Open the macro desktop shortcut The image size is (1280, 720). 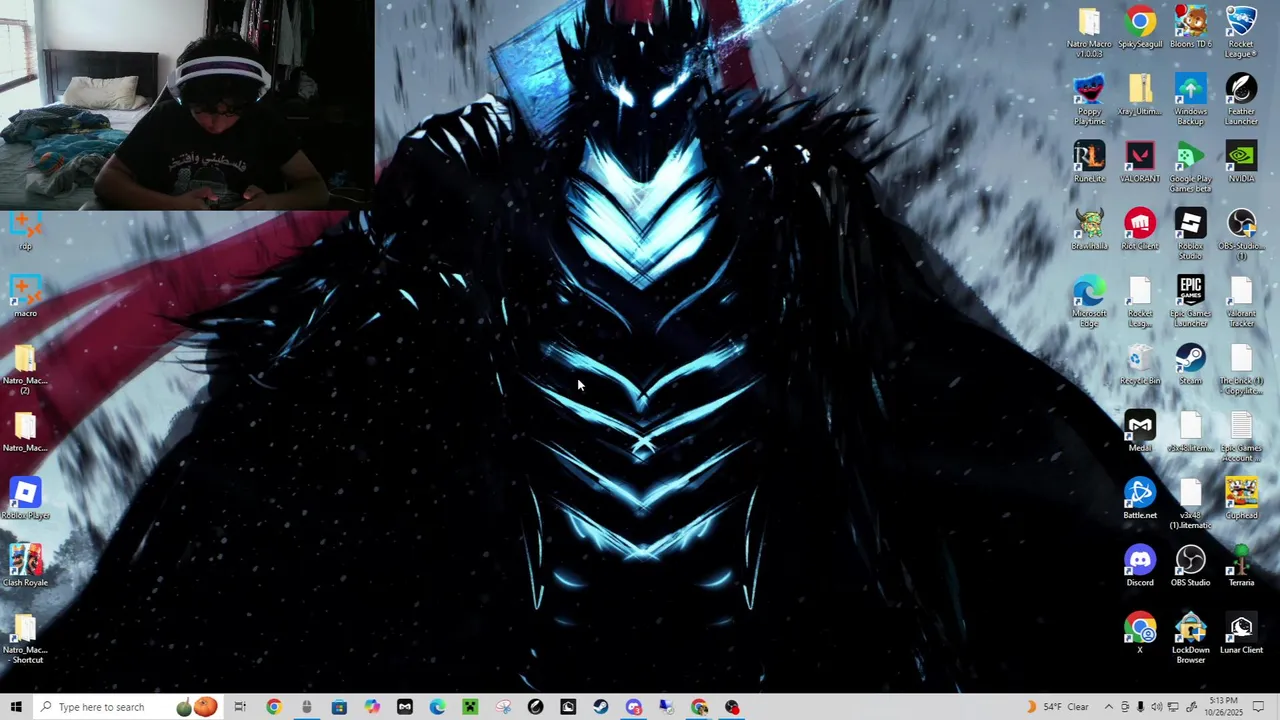click(25, 296)
